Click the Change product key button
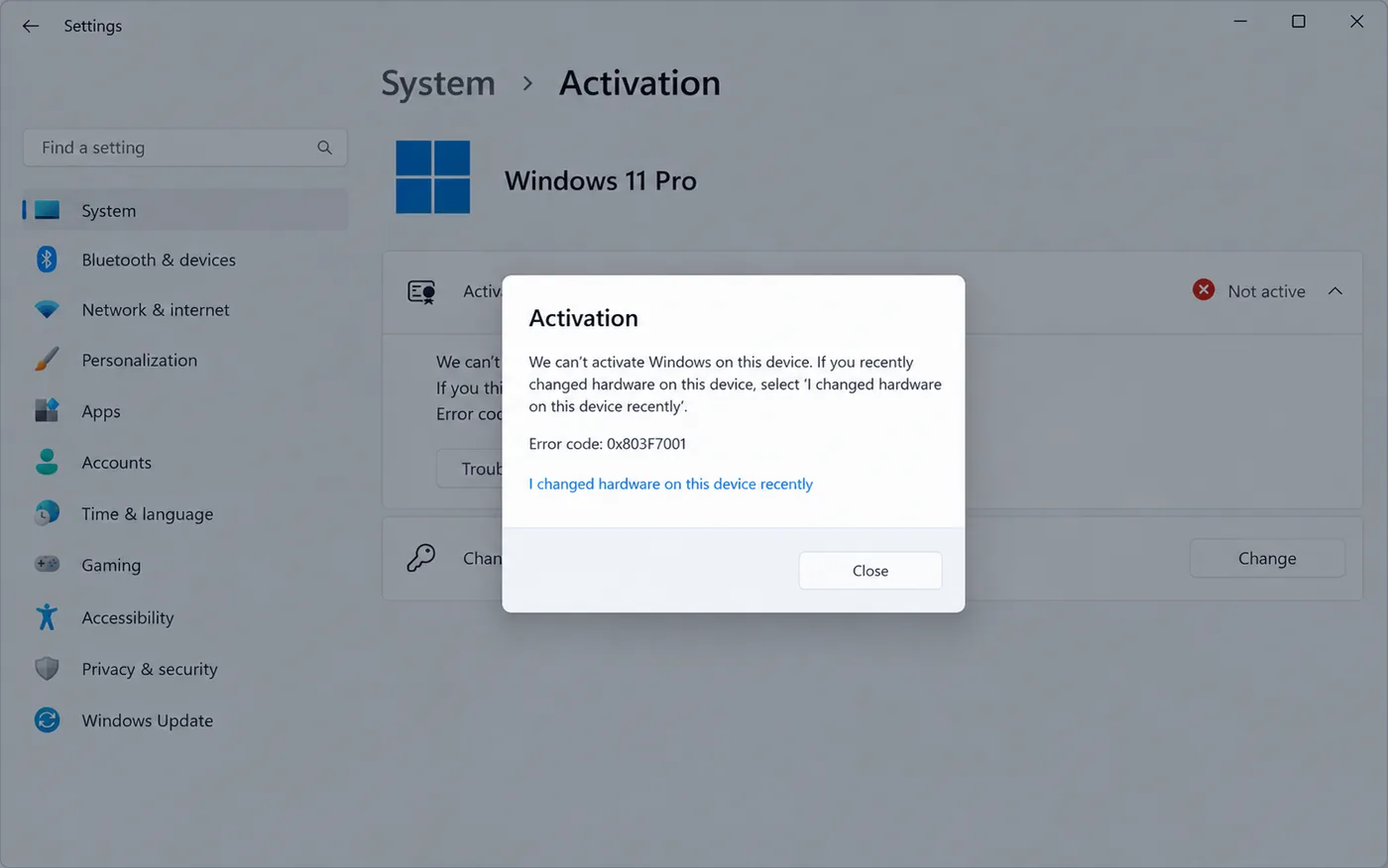This screenshot has height=868, width=1388. (1267, 558)
